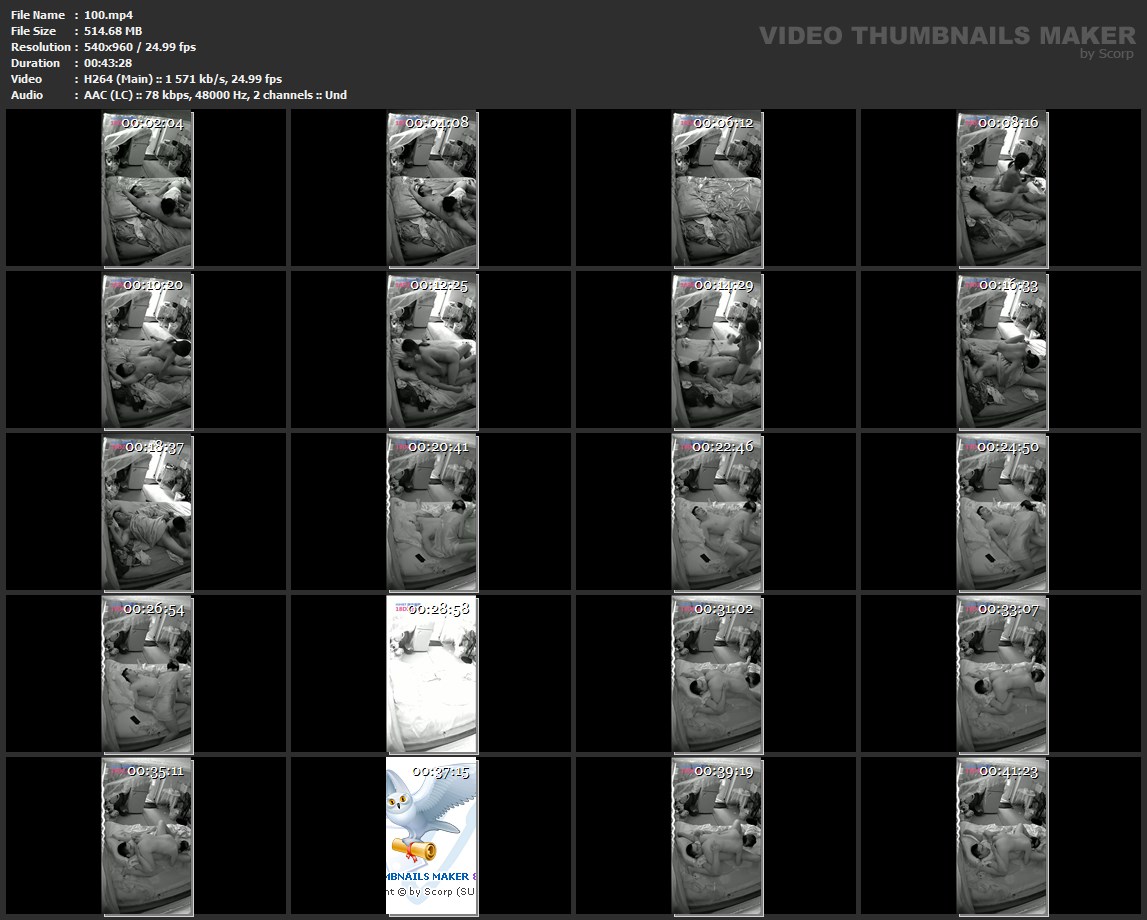Click the frame labeled 00:10:20
Screen dimensions: 1147x920
tap(147, 351)
